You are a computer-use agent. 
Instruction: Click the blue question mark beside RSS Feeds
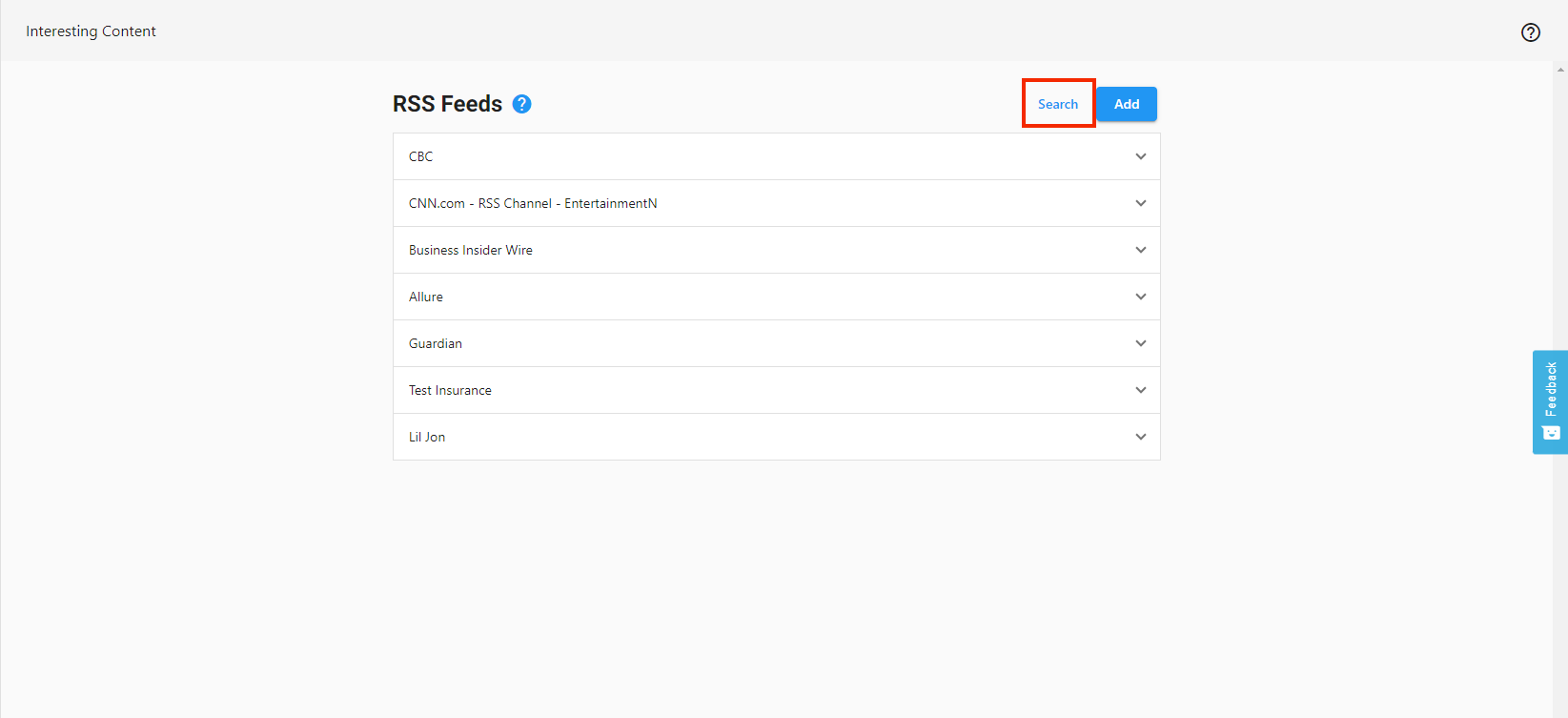click(x=521, y=104)
